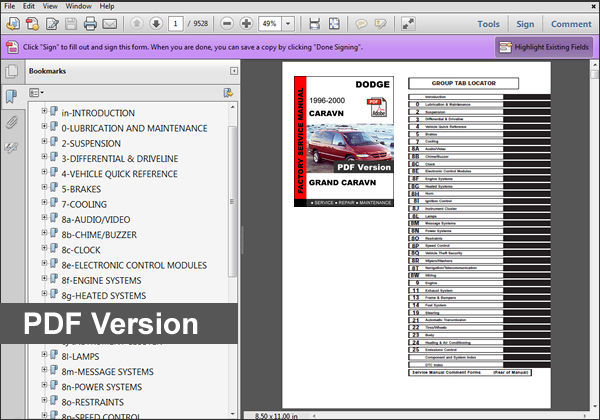This screenshot has width=600, height=420.
Task: Open zoom level dropdown arrow
Action: click(x=288, y=24)
